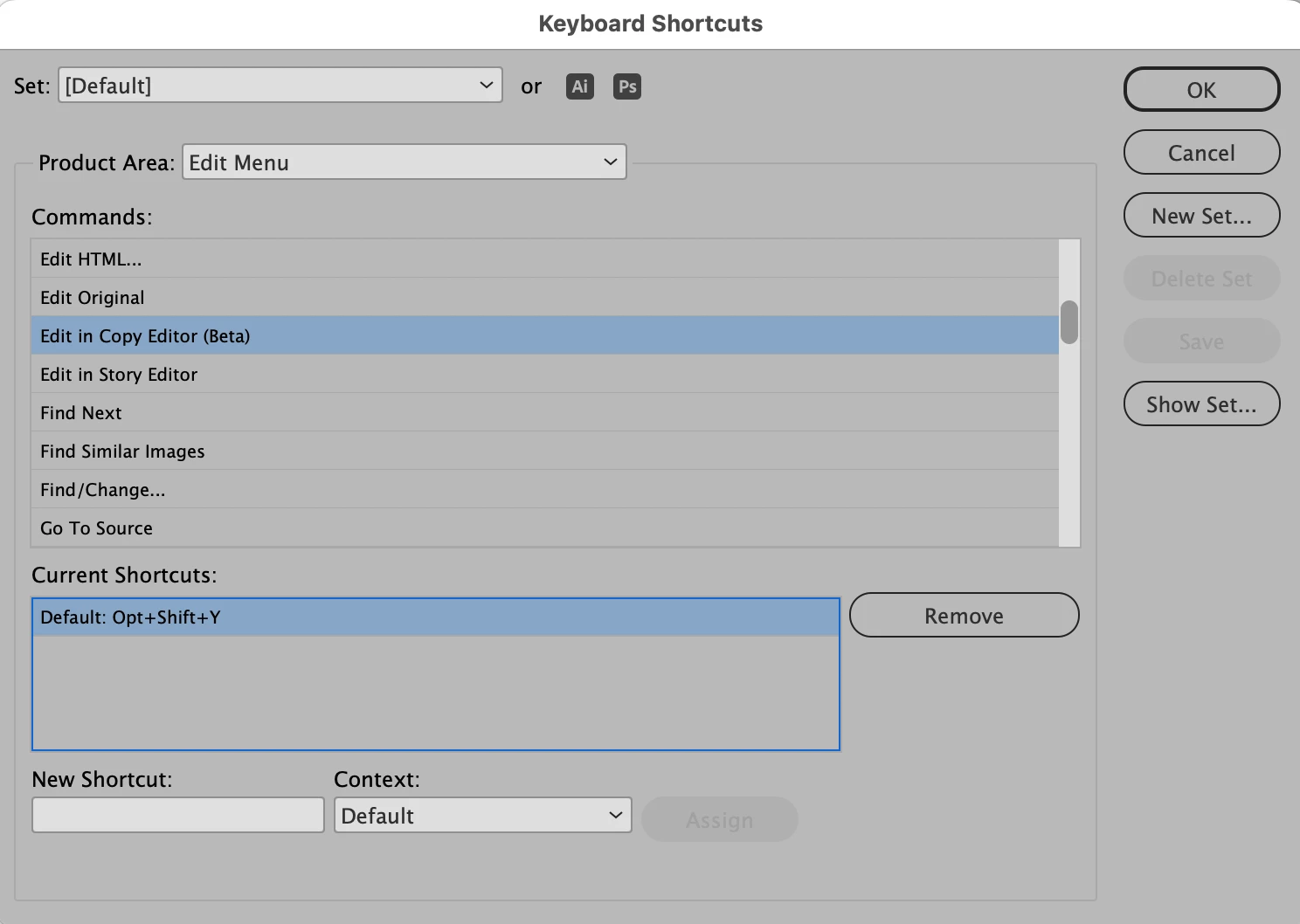Click the Photoshop shortcut set icon
The width and height of the screenshot is (1300, 924).
626,86
